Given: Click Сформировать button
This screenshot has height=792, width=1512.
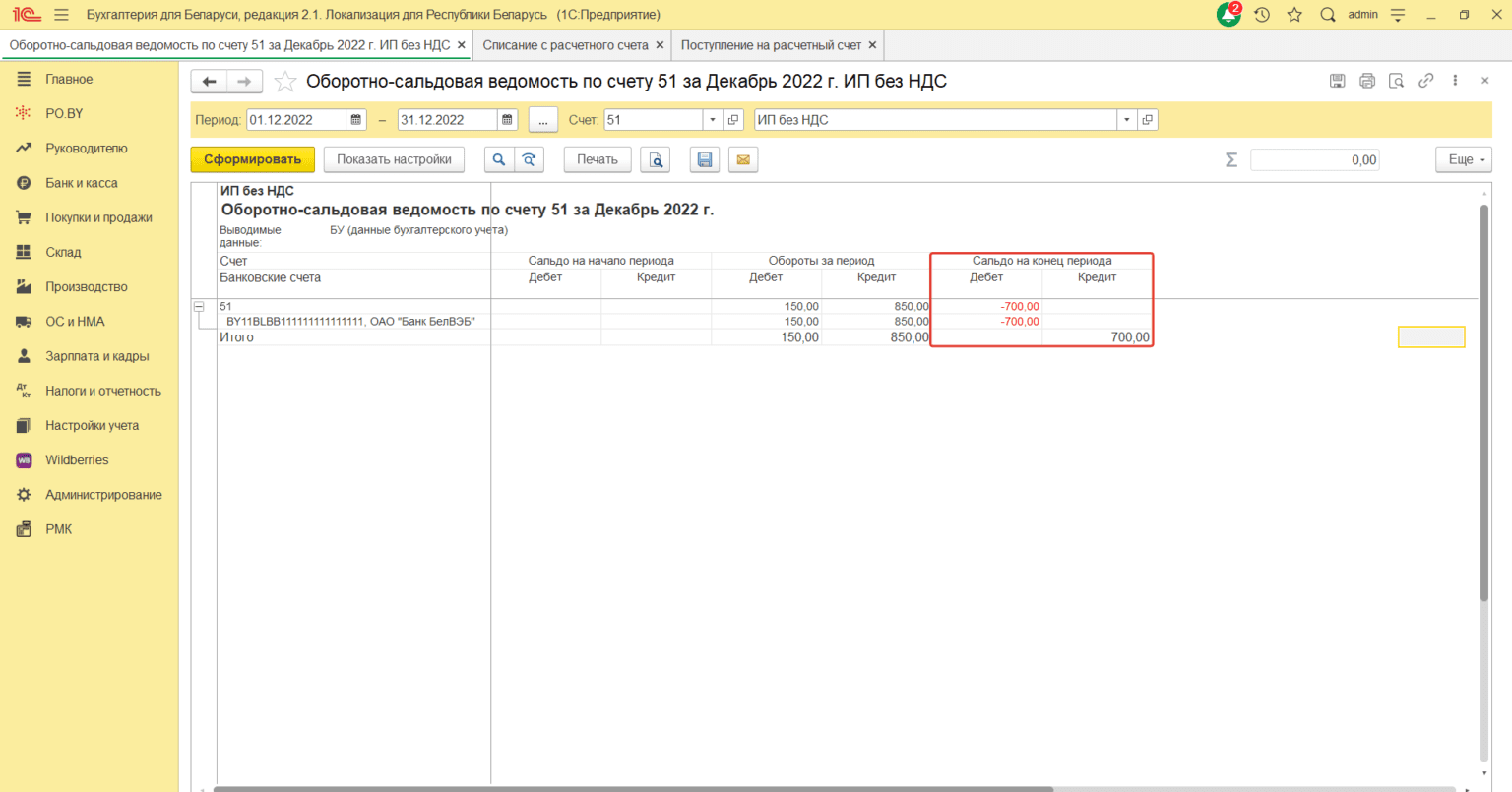Looking at the screenshot, I should pos(253,159).
